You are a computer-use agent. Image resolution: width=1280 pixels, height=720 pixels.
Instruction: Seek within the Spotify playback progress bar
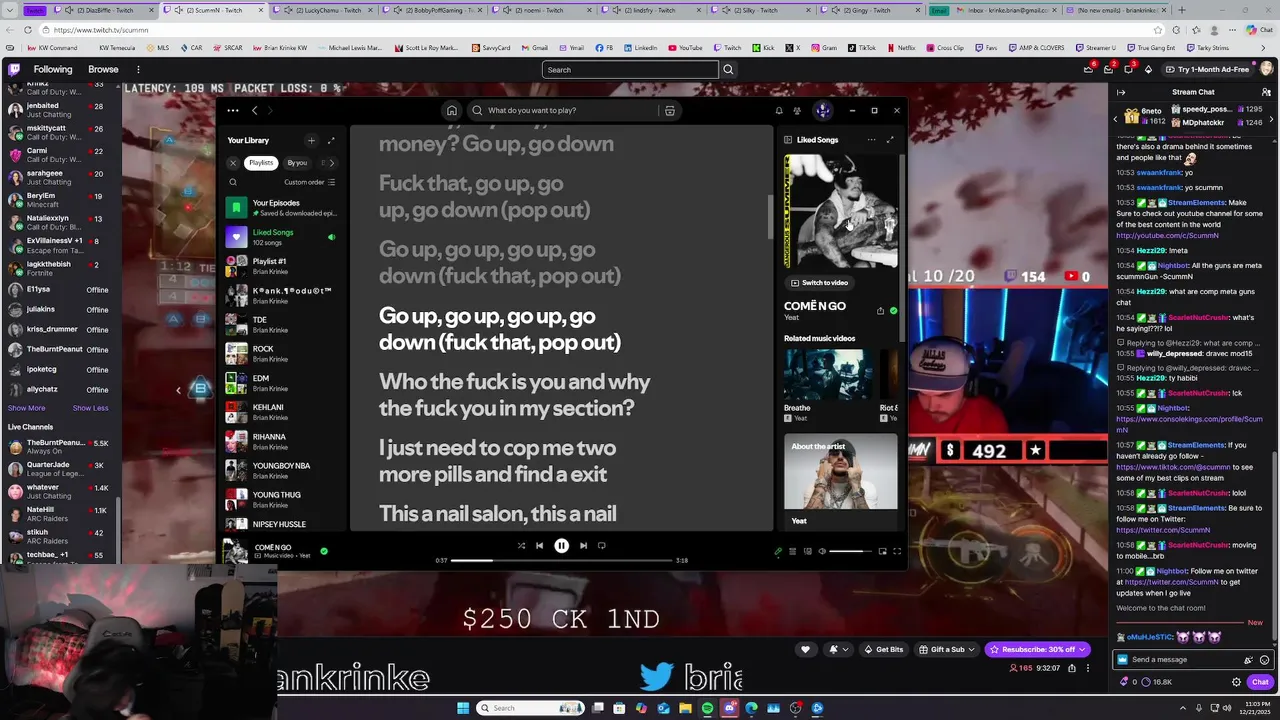(561, 561)
